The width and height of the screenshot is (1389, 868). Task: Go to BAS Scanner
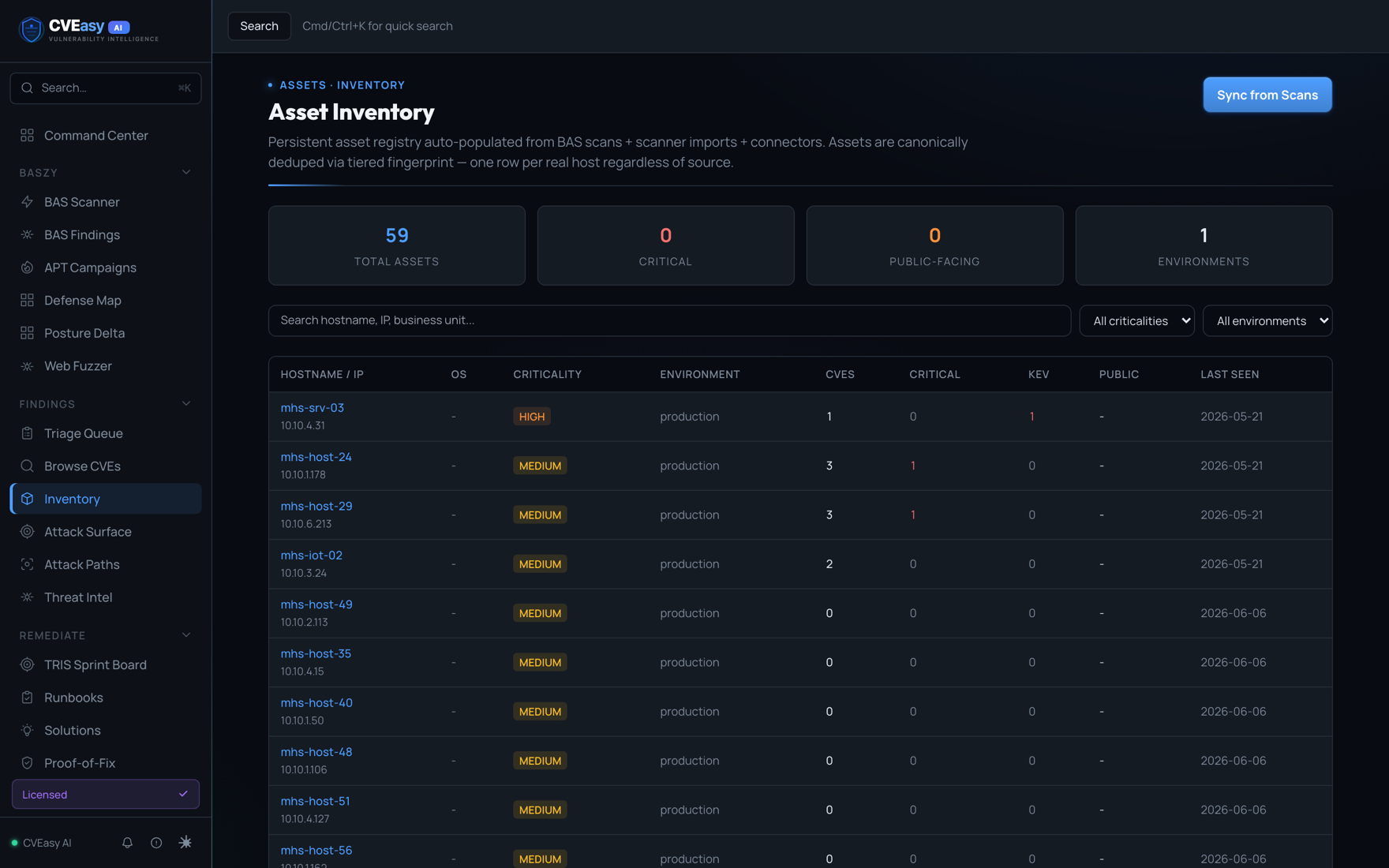click(106, 202)
